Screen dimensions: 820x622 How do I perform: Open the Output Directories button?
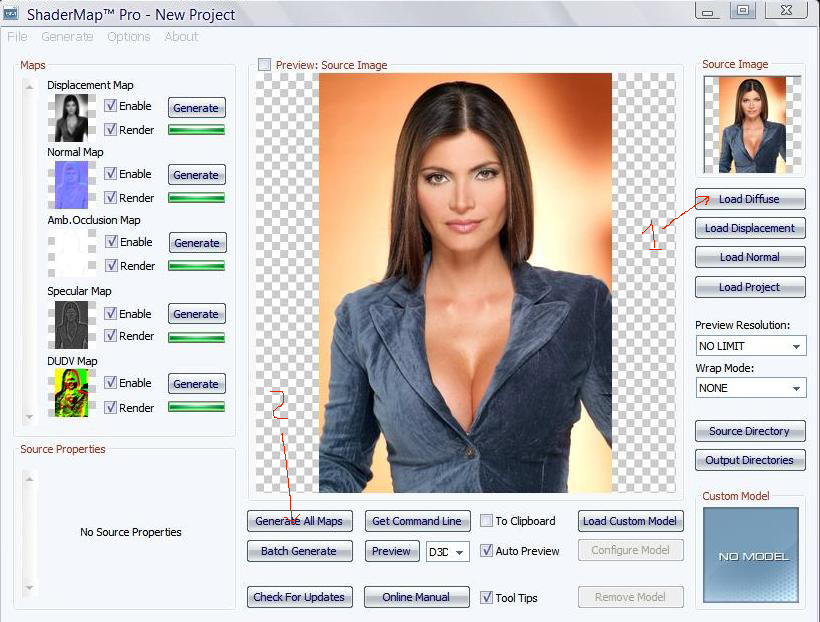pyautogui.click(x=750, y=460)
